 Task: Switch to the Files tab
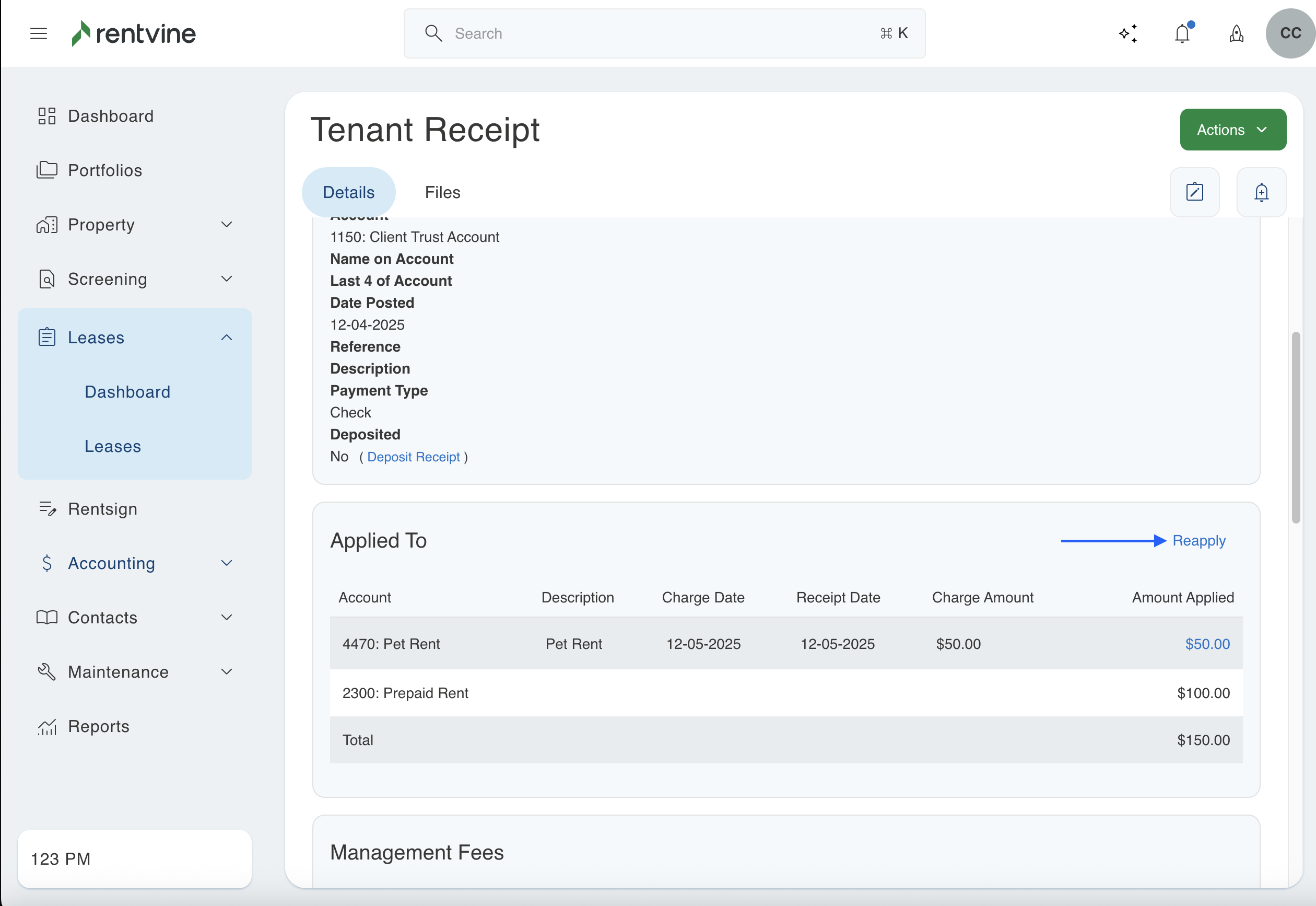442,192
